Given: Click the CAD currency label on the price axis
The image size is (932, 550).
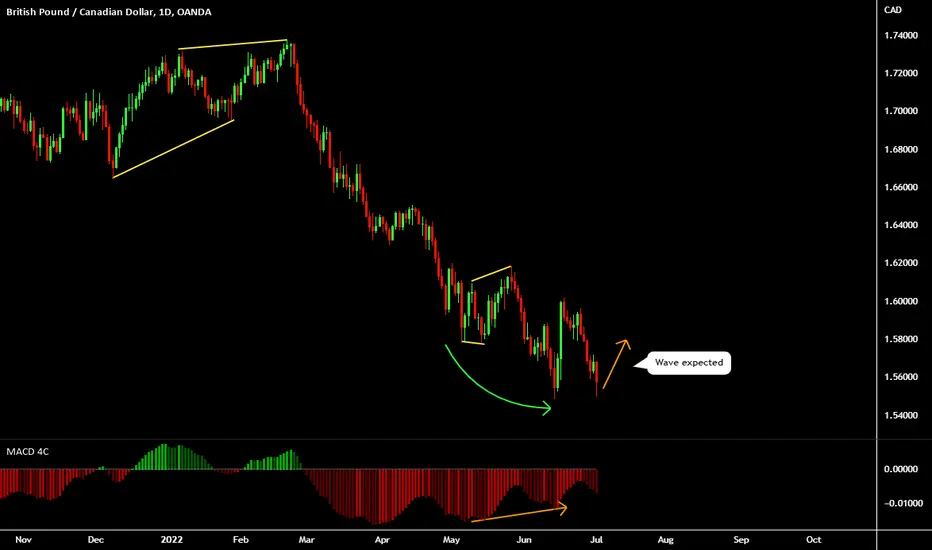Looking at the screenshot, I should point(893,10).
